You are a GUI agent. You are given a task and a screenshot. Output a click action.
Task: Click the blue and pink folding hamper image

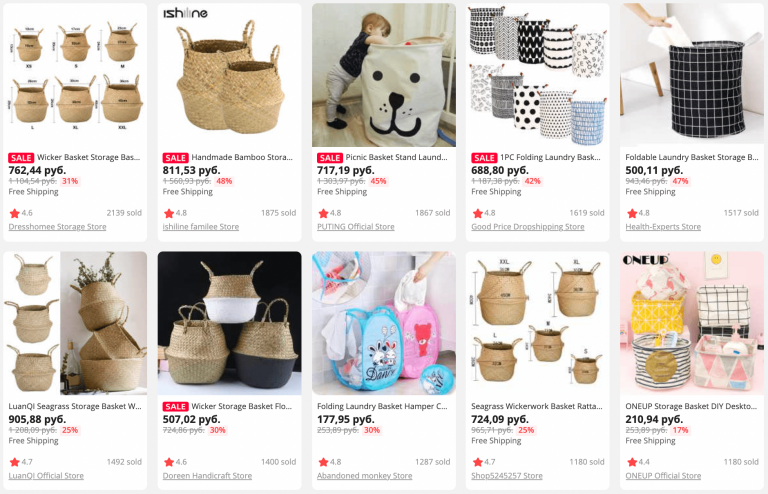(x=384, y=323)
